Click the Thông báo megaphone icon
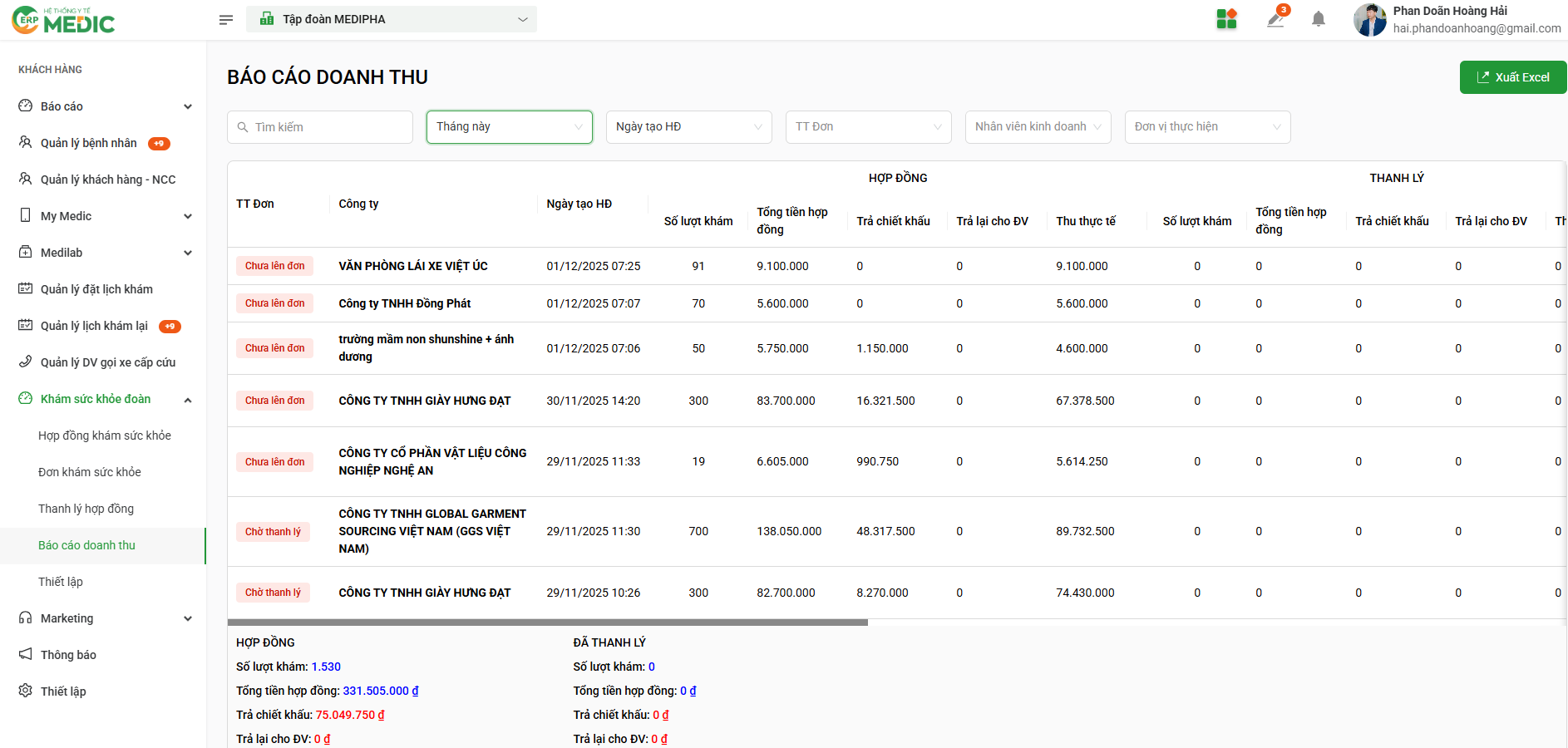Screen dimensions: 1568x748 point(26,655)
